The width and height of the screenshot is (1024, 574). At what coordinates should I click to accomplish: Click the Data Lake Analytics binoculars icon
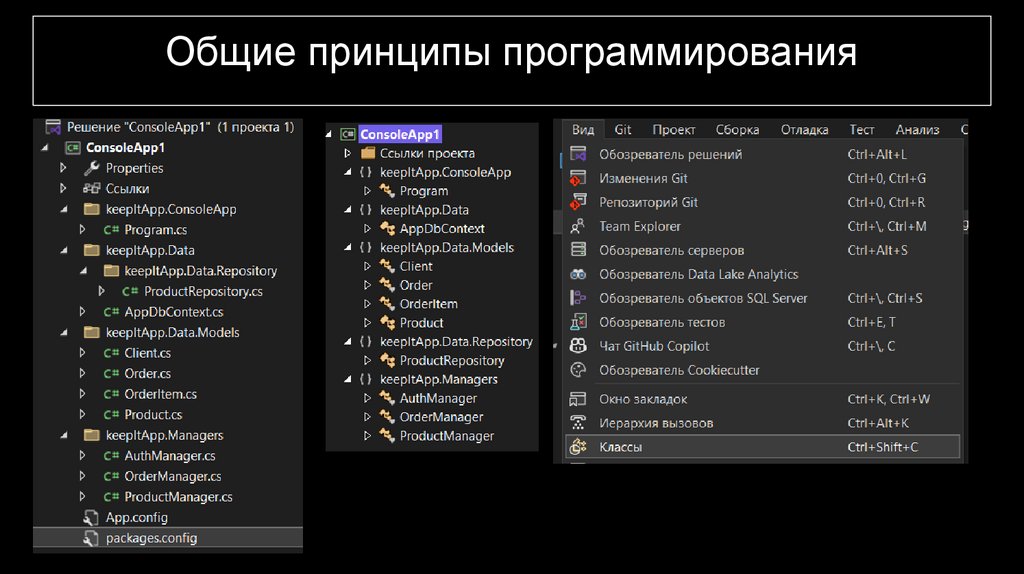(578, 274)
